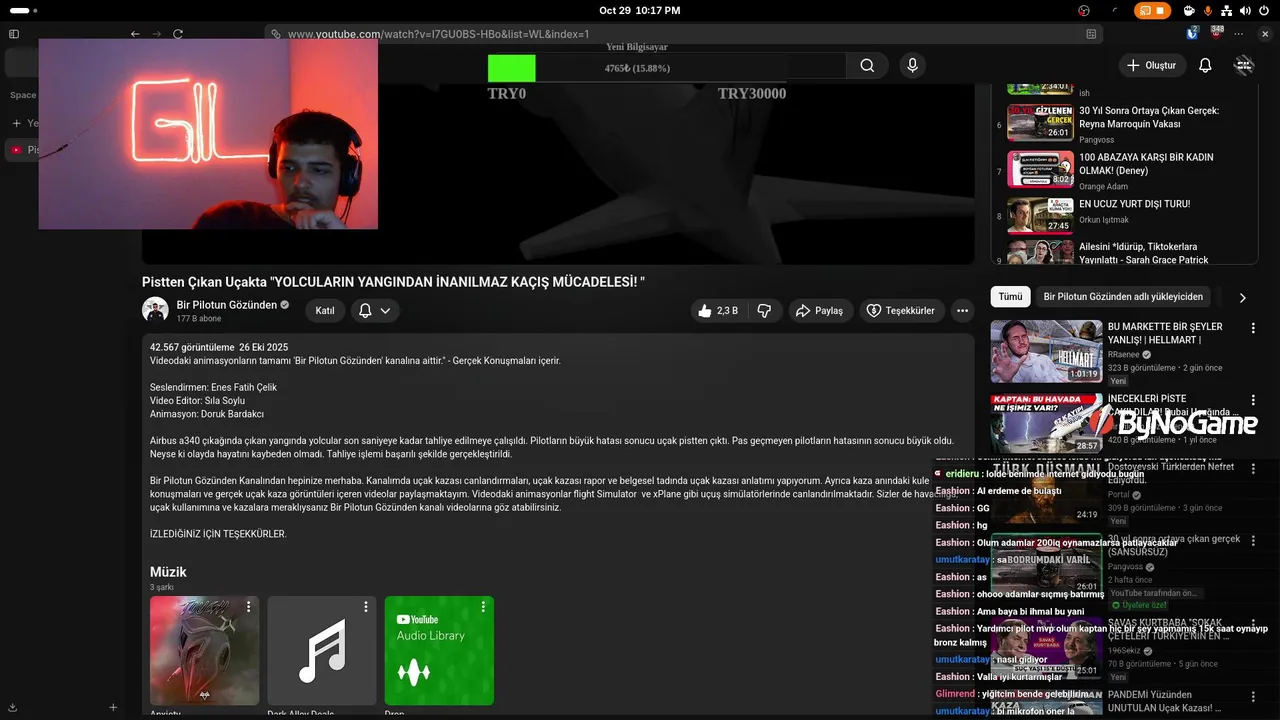Open the KAPTAN BU HAVADA thumbnail

[x=1046, y=423]
